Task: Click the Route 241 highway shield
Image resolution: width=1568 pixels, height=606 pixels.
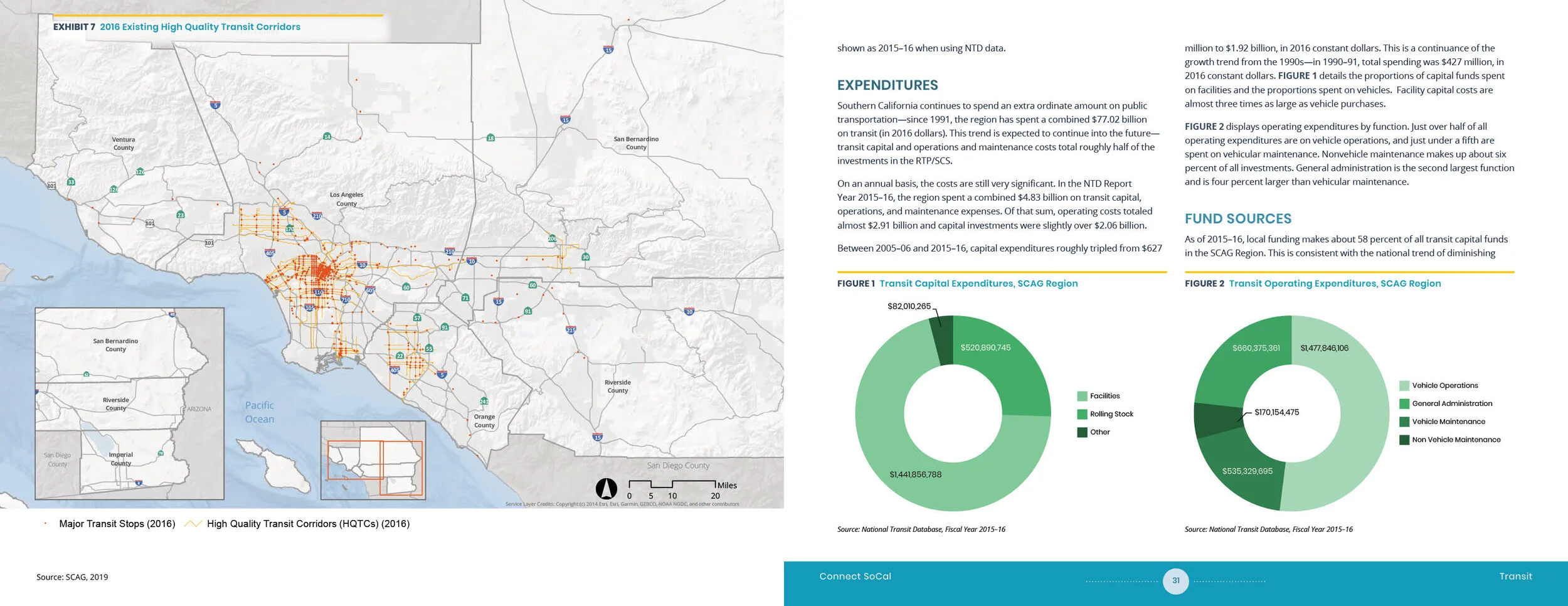Action: [x=484, y=401]
